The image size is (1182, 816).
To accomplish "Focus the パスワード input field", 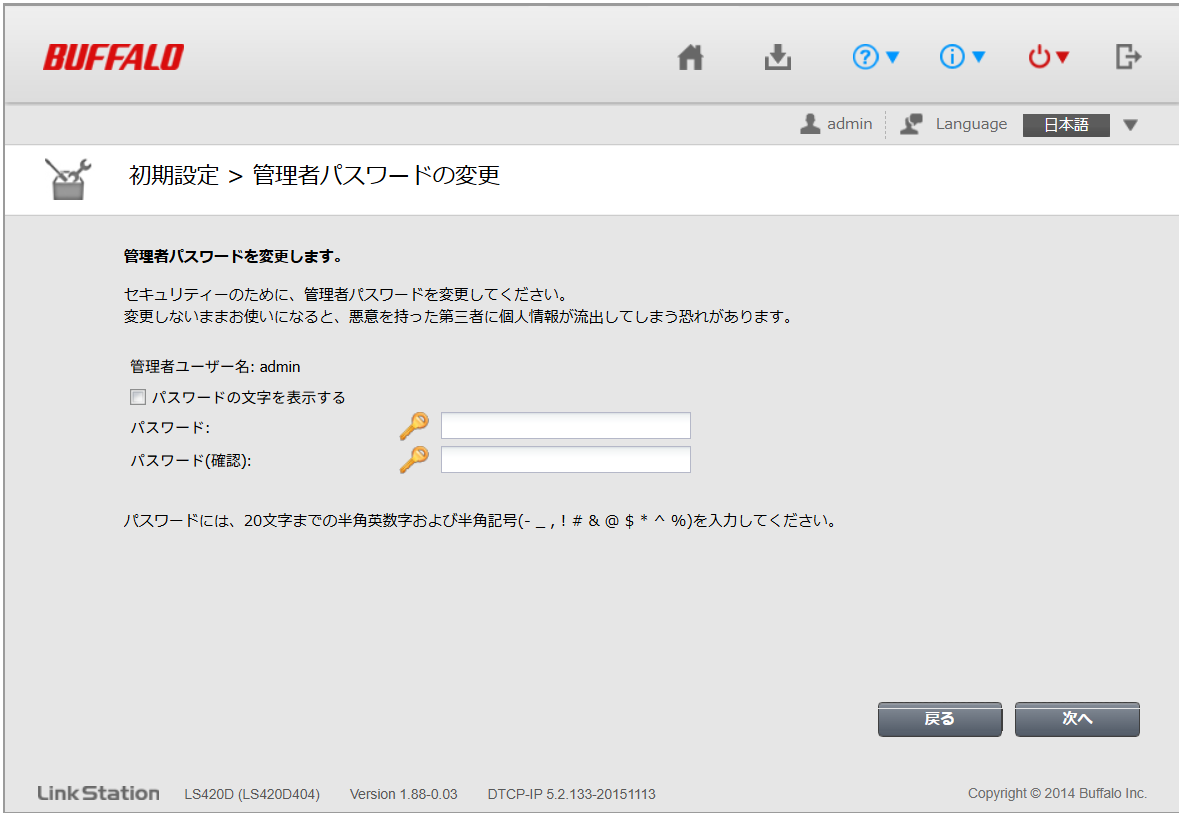I will tap(565, 425).
